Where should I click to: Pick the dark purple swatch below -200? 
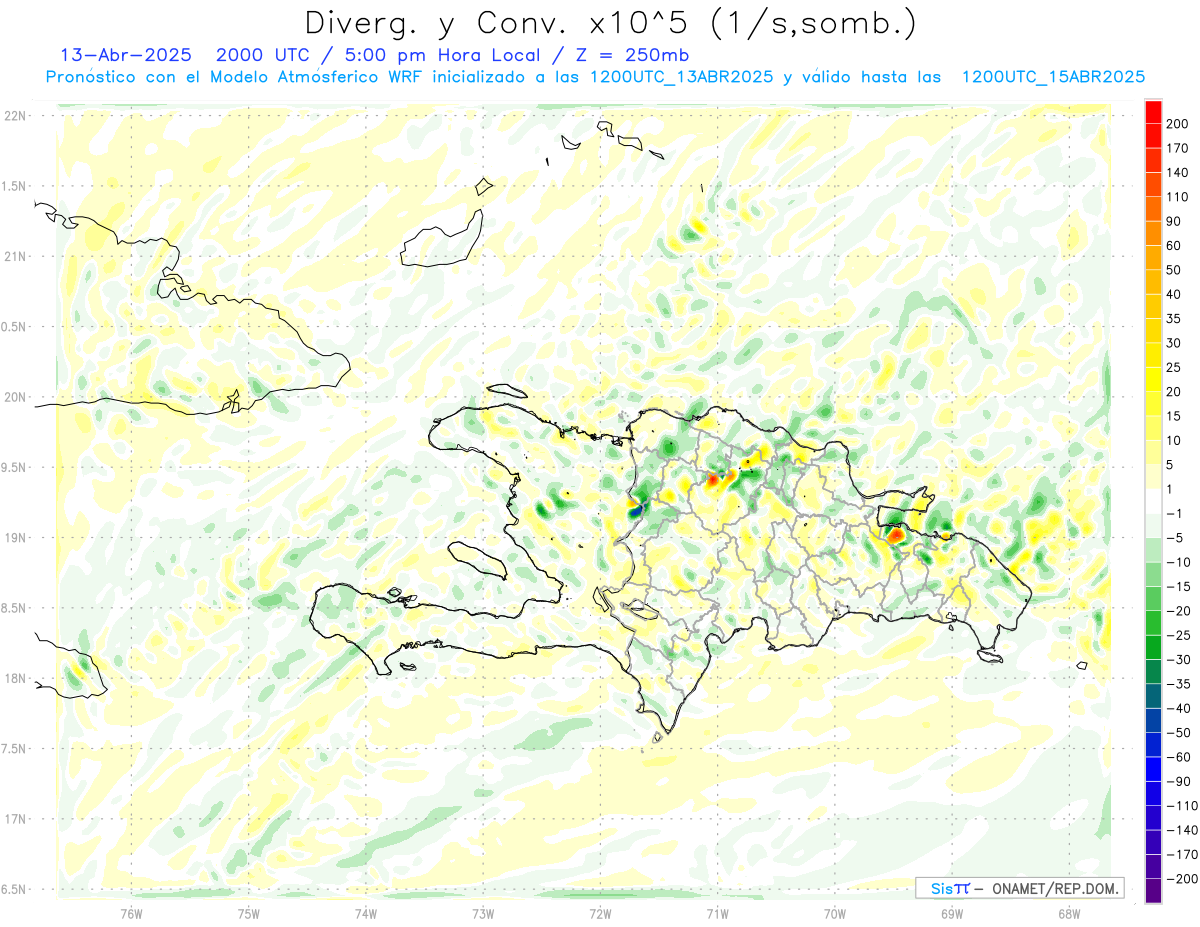(x=1153, y=891)
